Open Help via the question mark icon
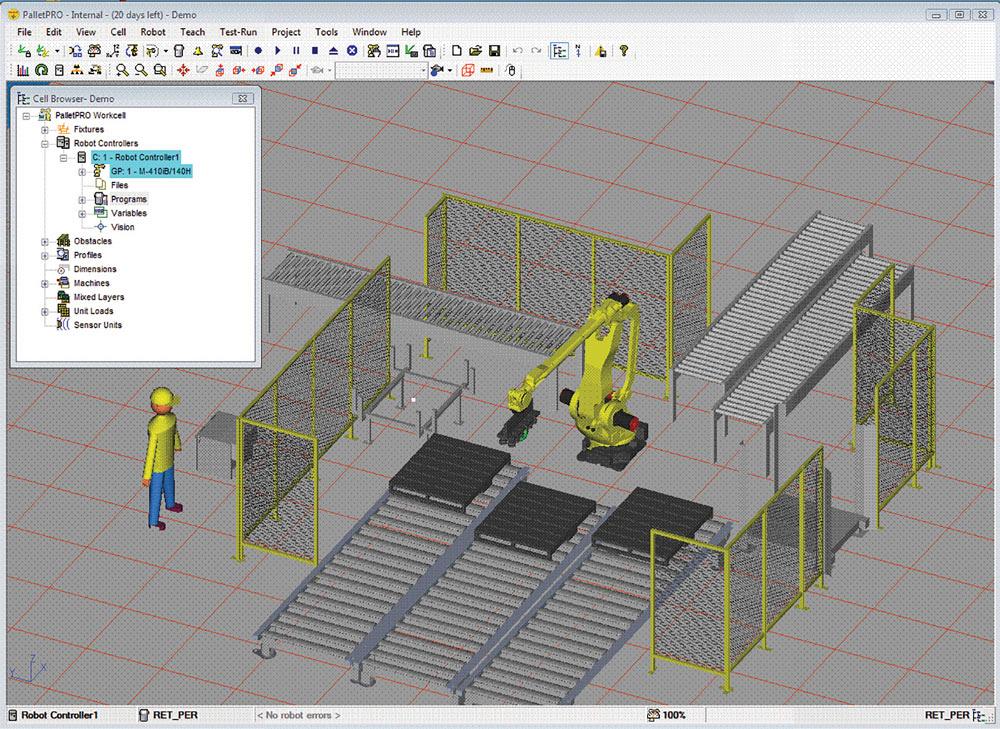Screen dimensions: 1000x729 [624, 51]
